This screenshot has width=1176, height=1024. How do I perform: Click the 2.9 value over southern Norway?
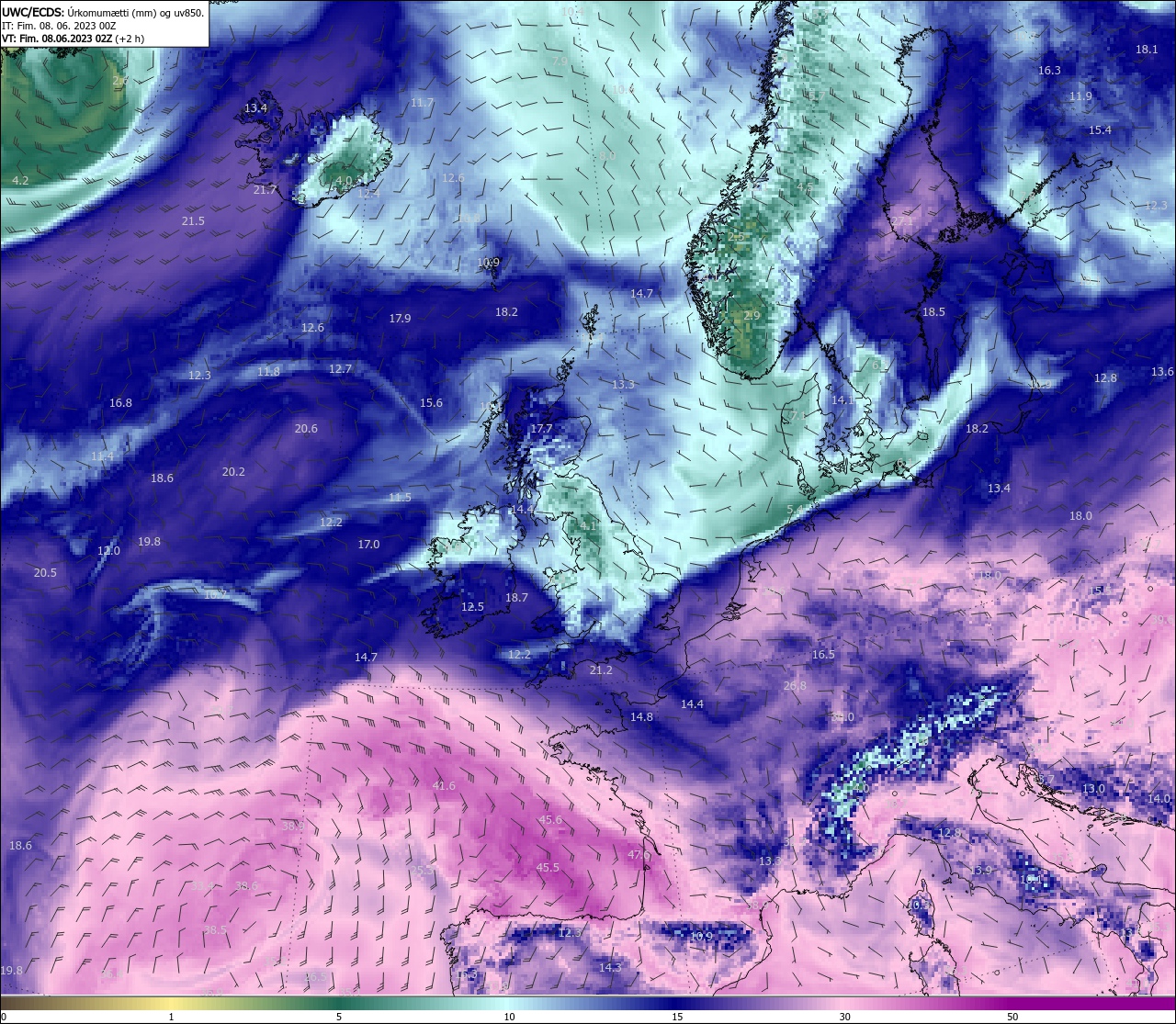coord(752,315)
